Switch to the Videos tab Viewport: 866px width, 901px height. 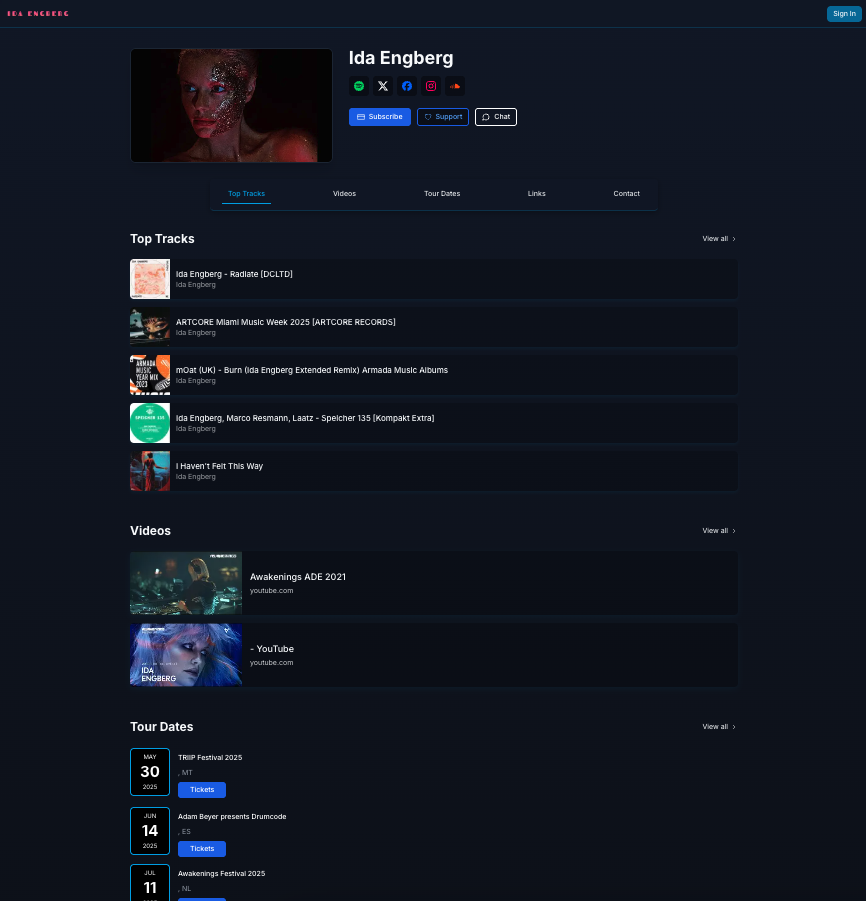coord(344,194)
